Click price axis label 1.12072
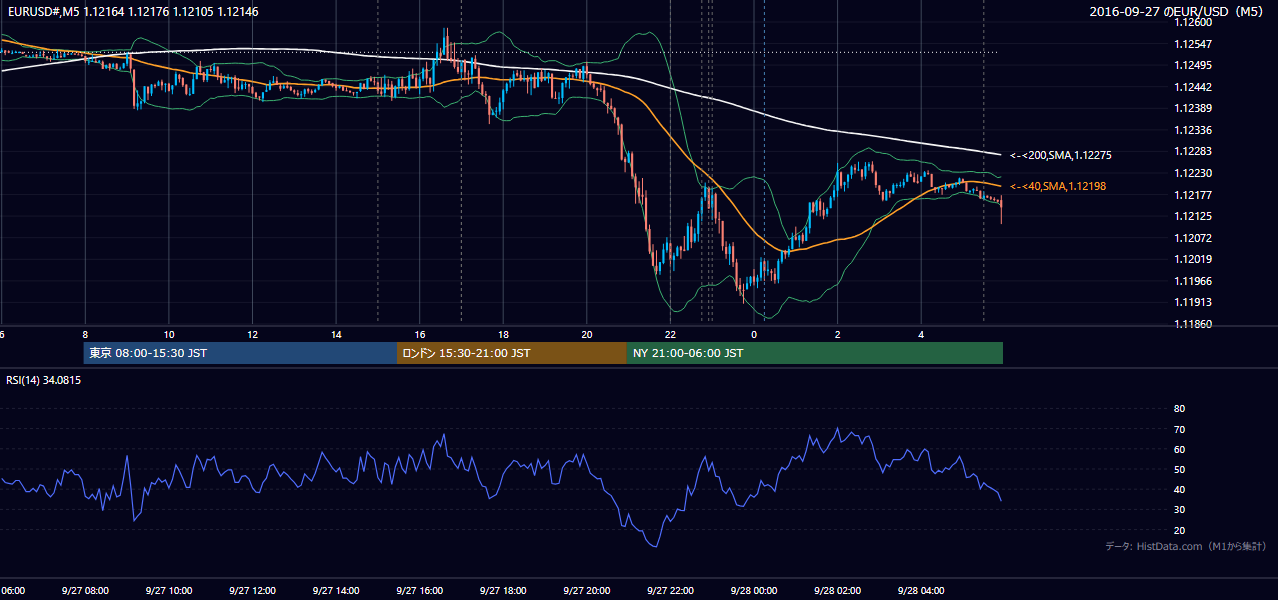This screenshot has width=1278, height=600. tap(1194, 238)
